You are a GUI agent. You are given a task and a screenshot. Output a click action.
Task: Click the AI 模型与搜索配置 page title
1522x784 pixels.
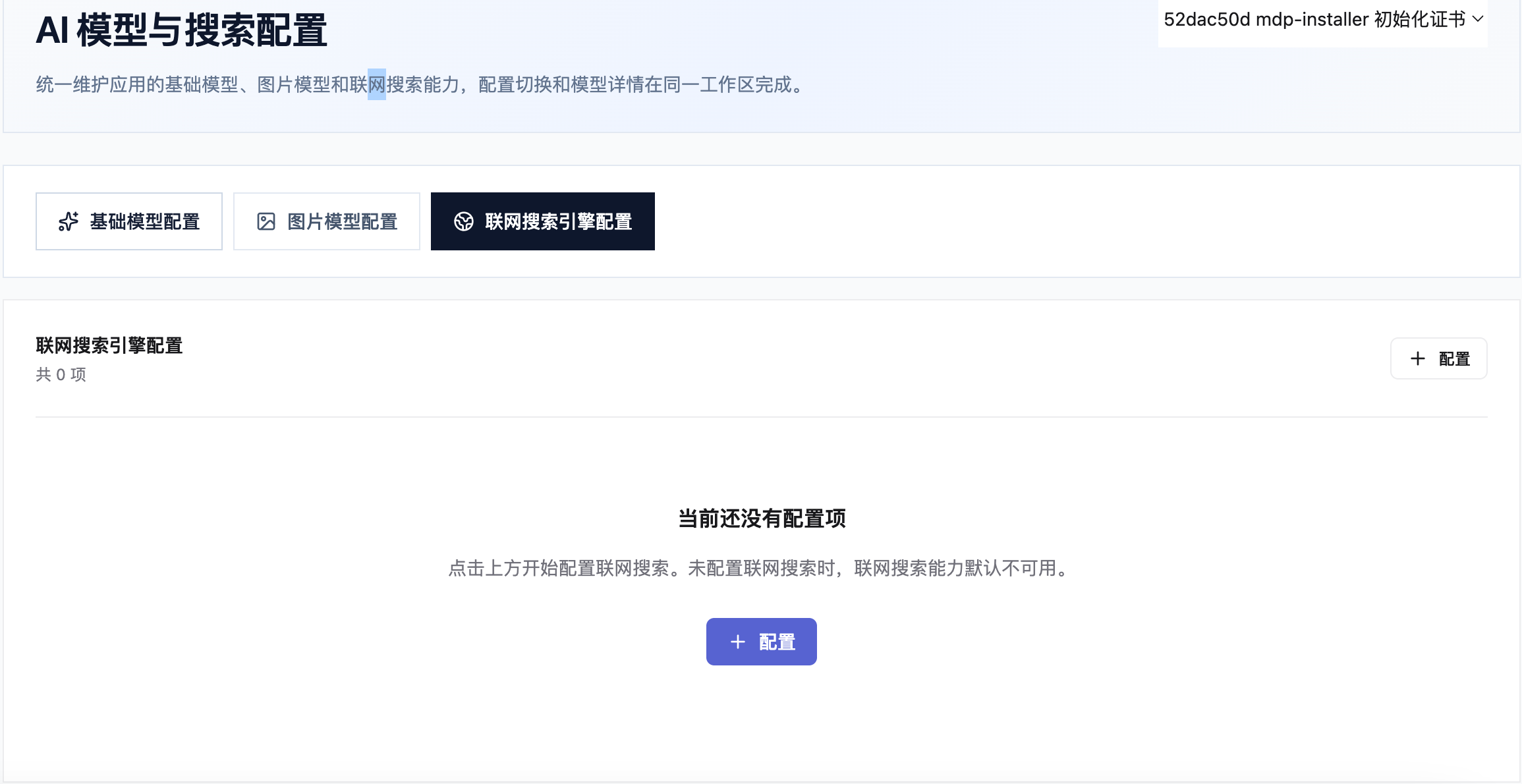coord(181,30)
